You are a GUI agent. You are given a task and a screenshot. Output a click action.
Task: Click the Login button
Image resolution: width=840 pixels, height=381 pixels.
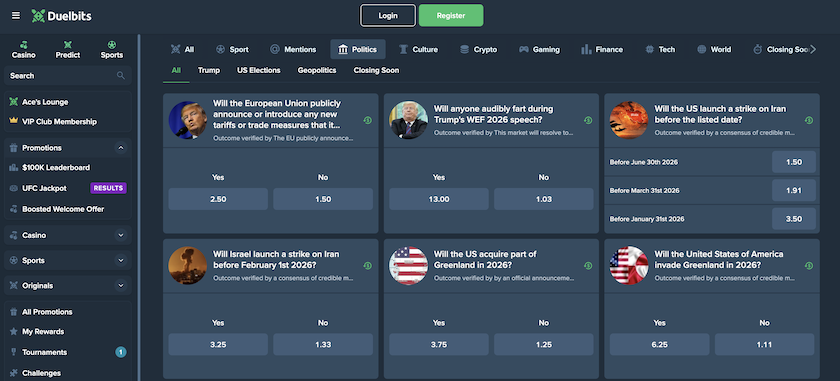pos(388,16)
